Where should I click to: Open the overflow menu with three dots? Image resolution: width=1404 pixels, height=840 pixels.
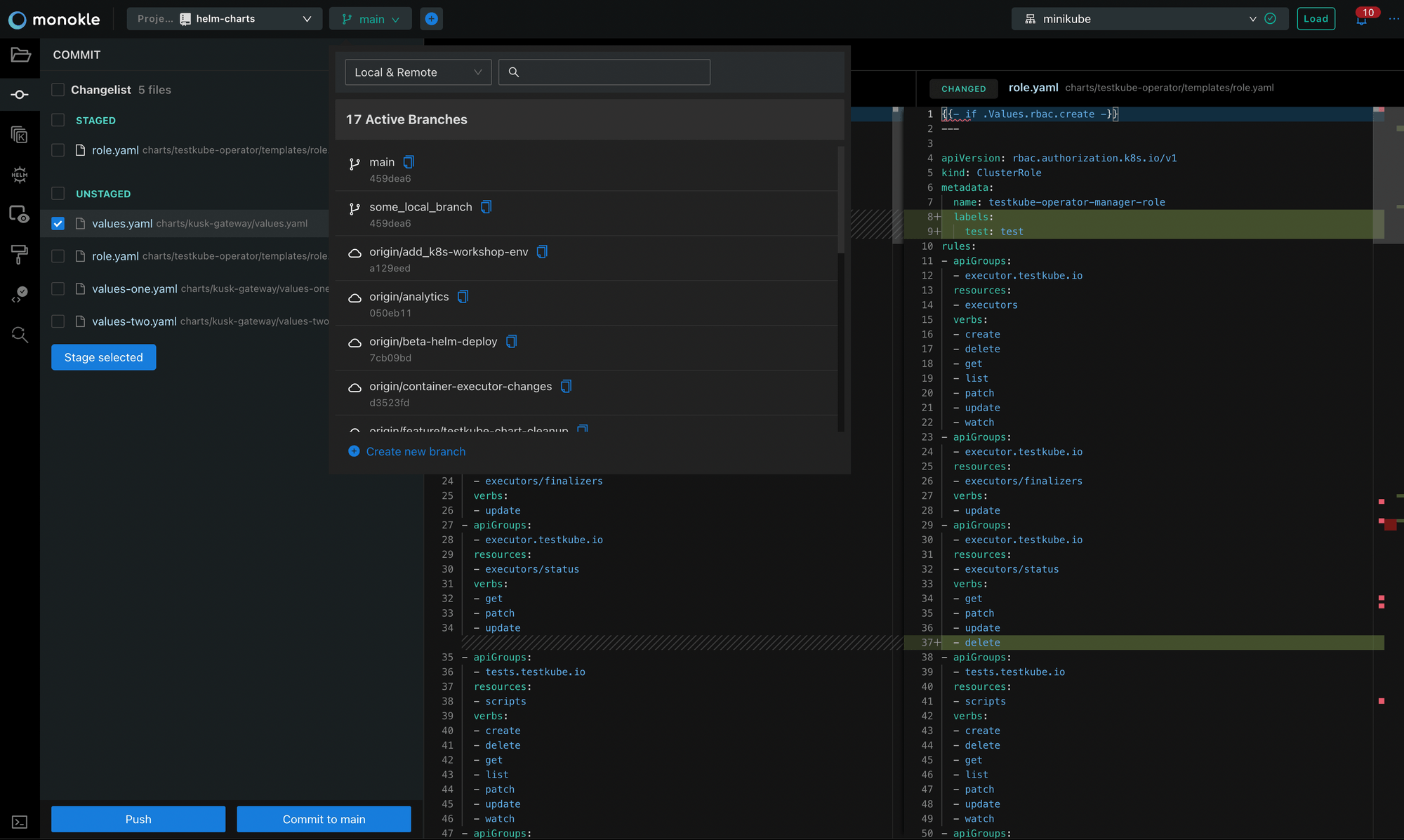[x=1394, y=19]
